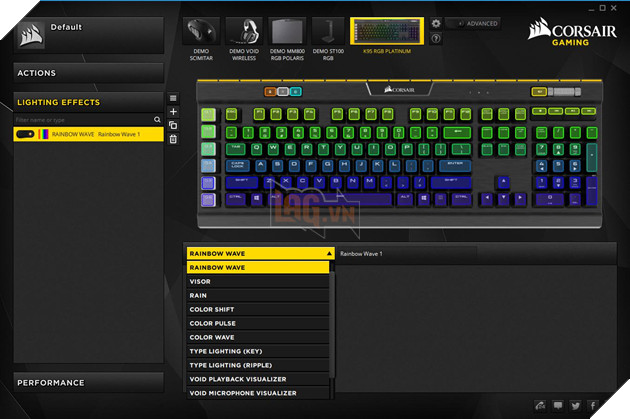Image resolution: width=630 pixels, height=419 pixels.
Task: Select the left Windows key on keyboard
Action: point(257,200)
